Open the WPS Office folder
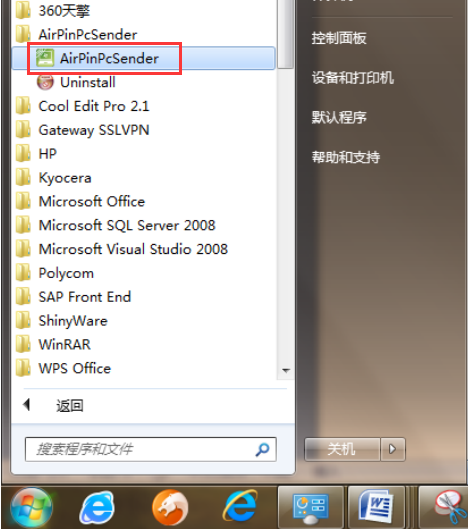 pos(63,368)
